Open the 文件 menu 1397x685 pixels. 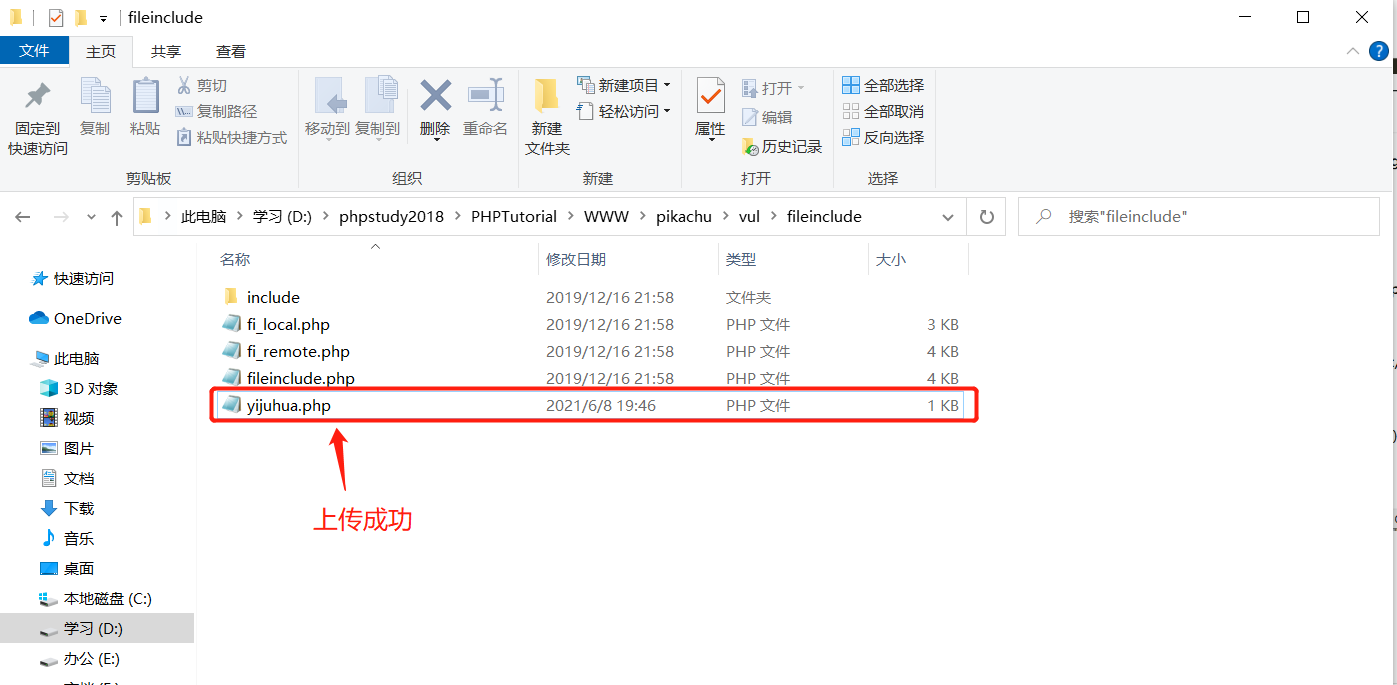pos(34,51)
